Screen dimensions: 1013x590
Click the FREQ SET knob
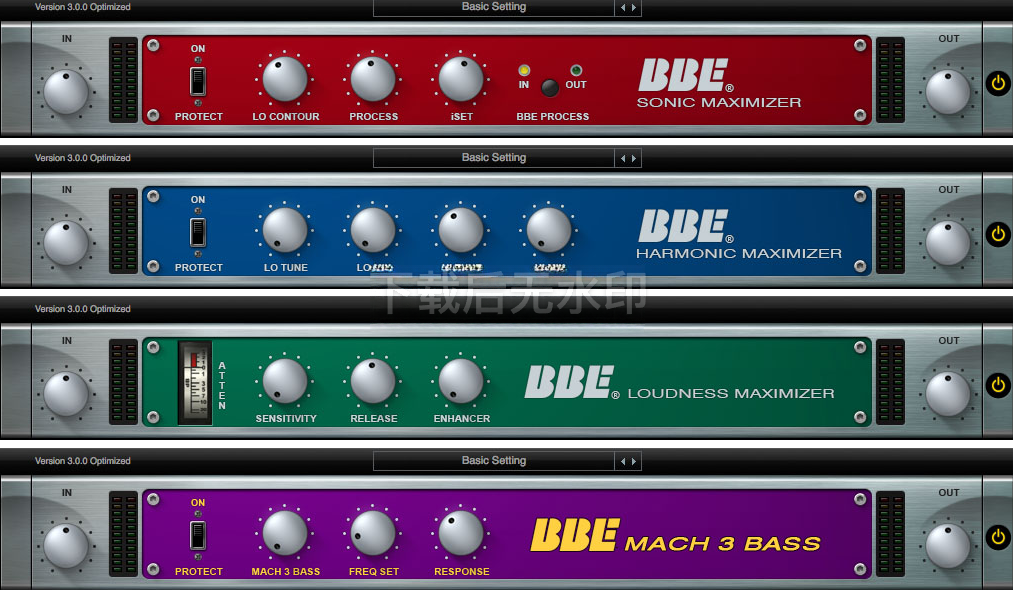tap(373, 533)
